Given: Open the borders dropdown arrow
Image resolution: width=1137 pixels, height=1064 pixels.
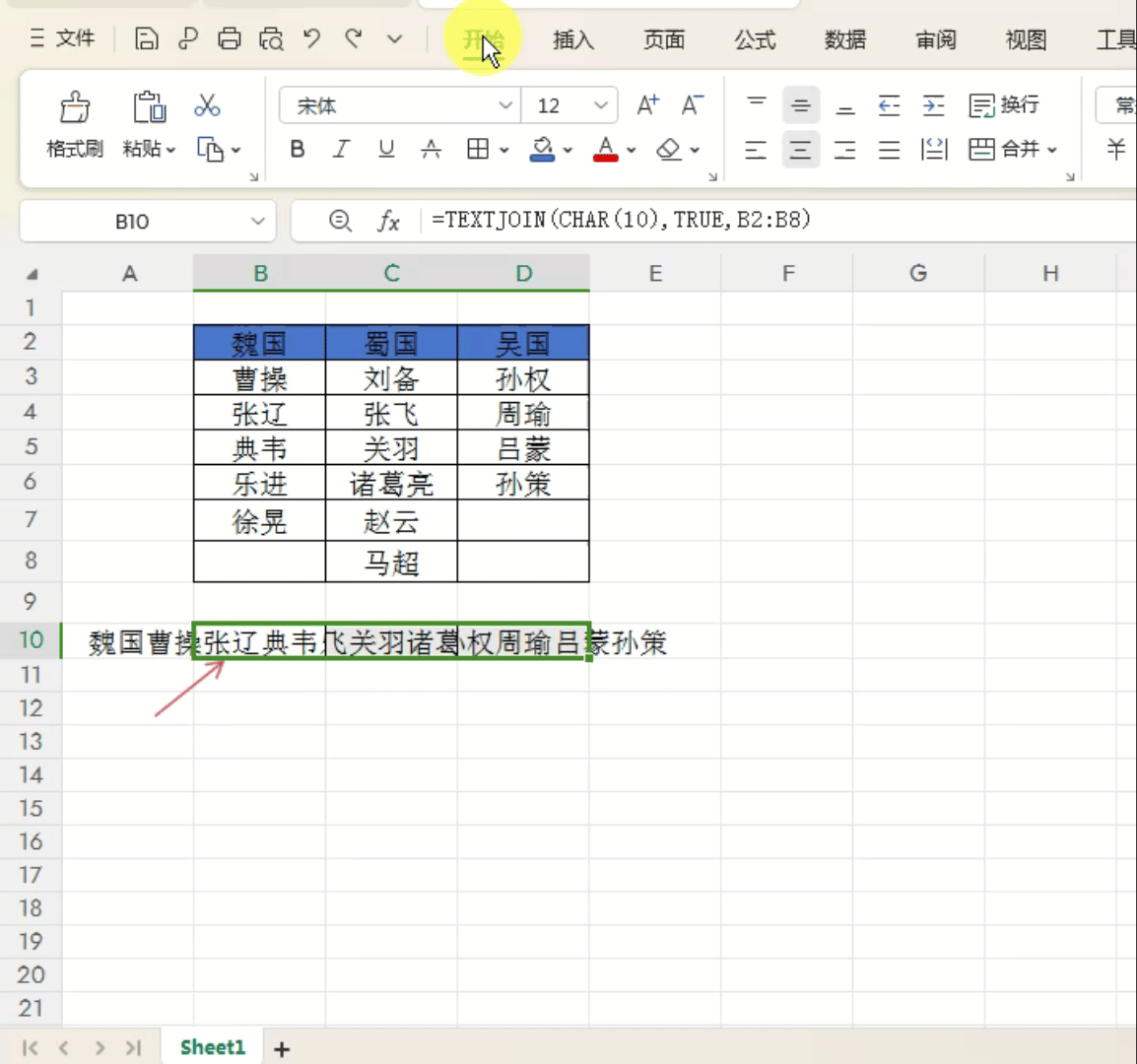Looking at the screenshot, I should (x=503, y=150).
